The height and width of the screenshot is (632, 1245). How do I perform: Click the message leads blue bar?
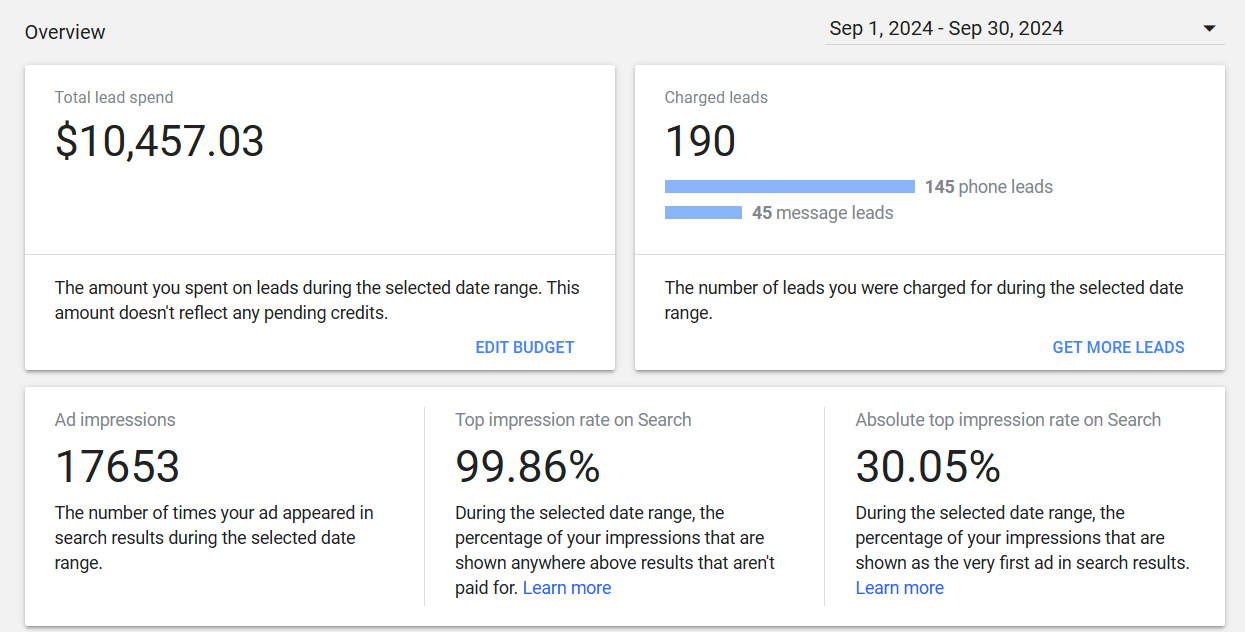tap(703, 213)
